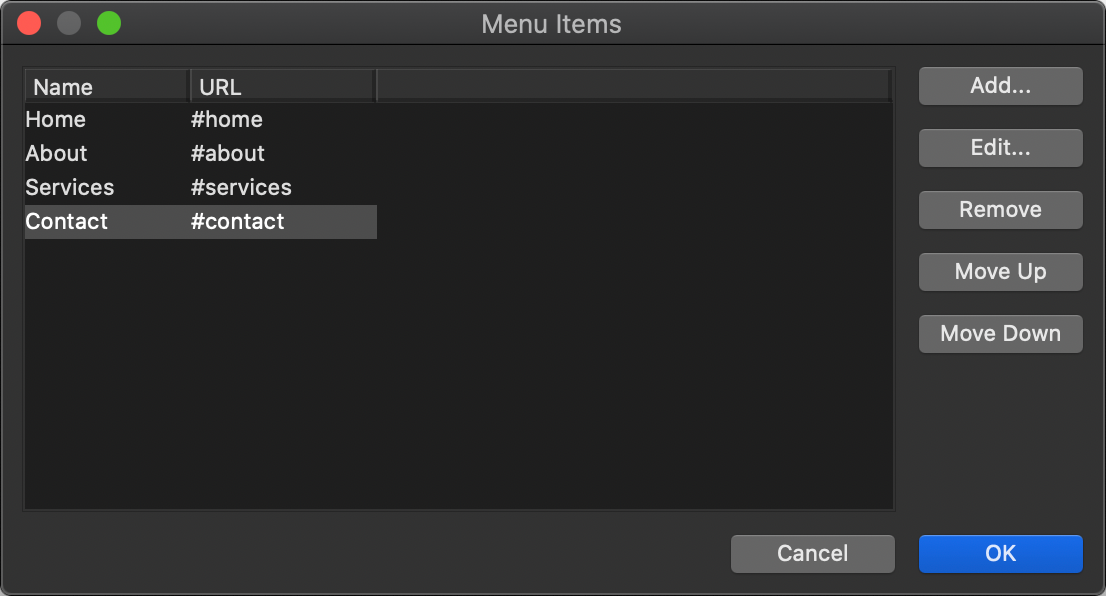1106x596 pixels.
Task: Select the Services menu item row
Action: tap(70, 188)
